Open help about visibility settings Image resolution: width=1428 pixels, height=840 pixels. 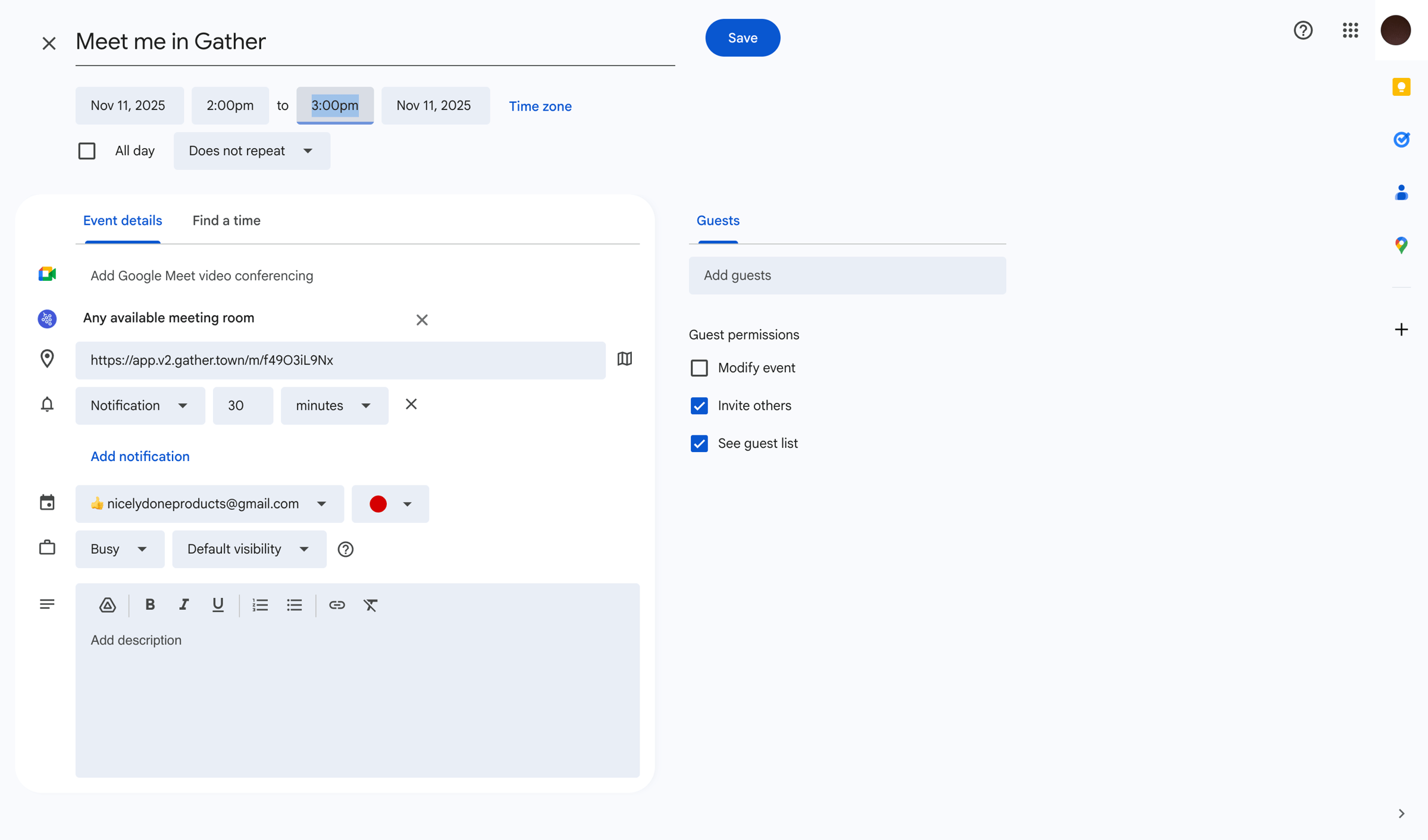pyautogui.click(x=345, y=549)
